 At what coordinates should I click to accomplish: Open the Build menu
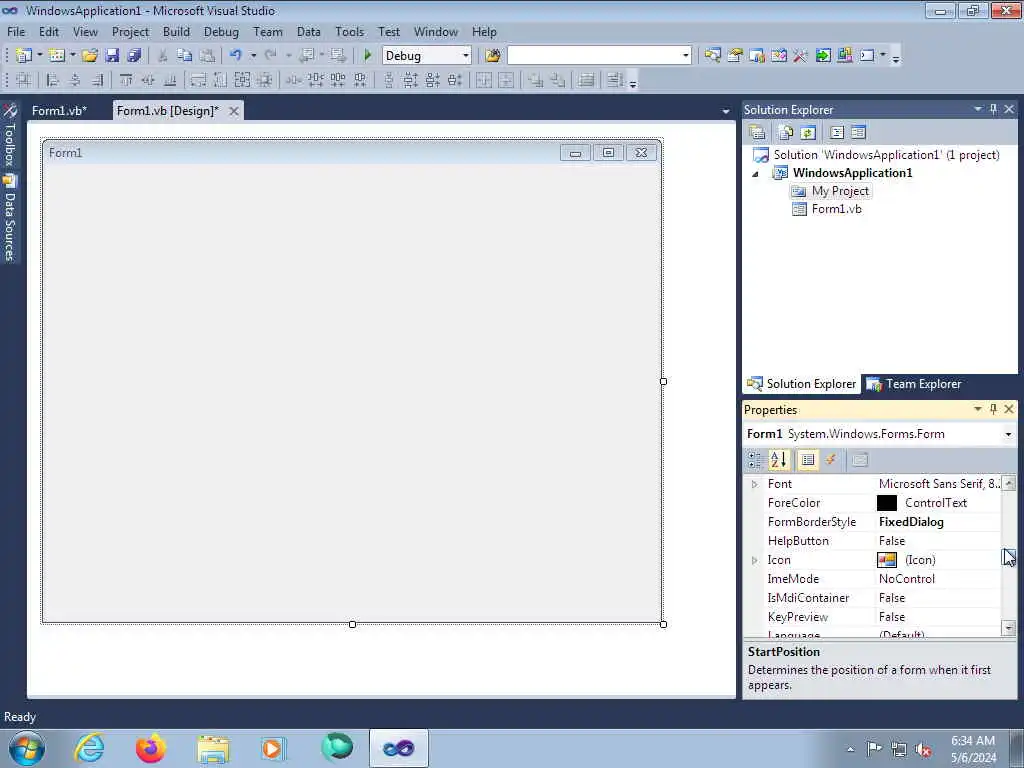(x=176, y=31)
